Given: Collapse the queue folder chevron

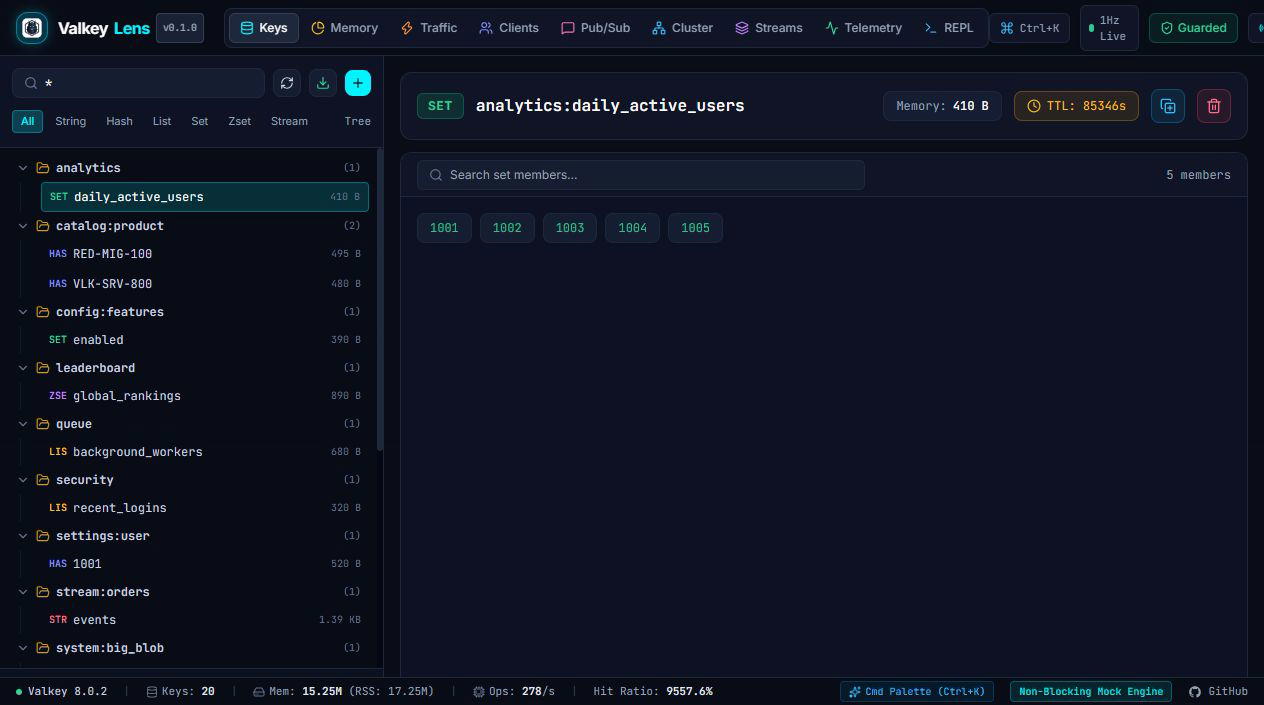Looking at the screenshot, I should [x=23, y=424].
